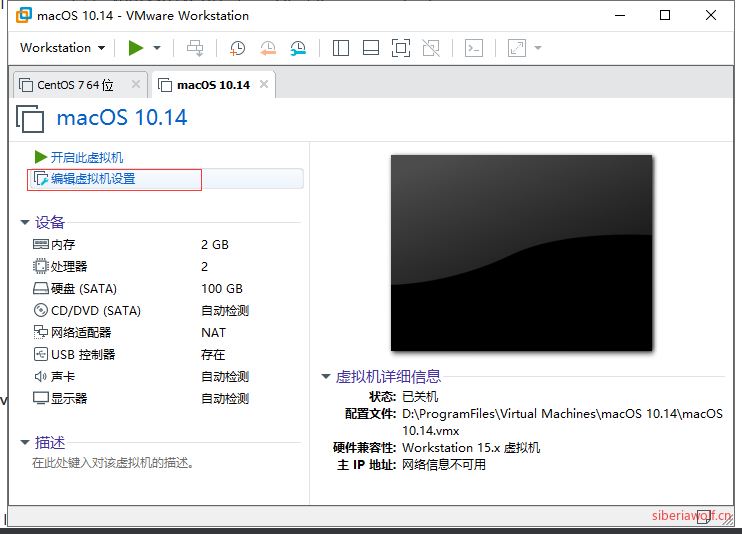Click the 显示器 monitor icon

tap(41, 398)
